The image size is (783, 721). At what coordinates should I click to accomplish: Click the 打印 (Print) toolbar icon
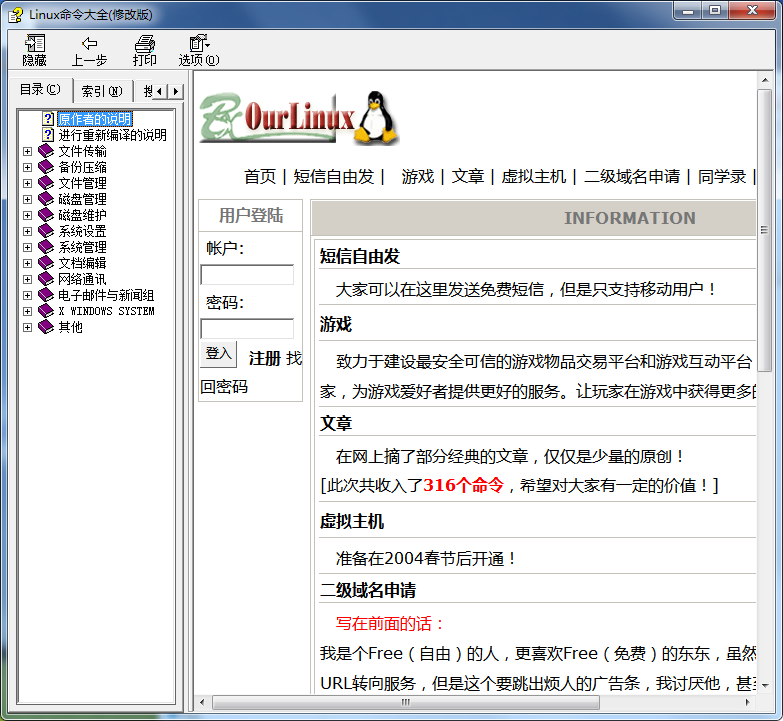pyautogui.click(x=145, y=44)
